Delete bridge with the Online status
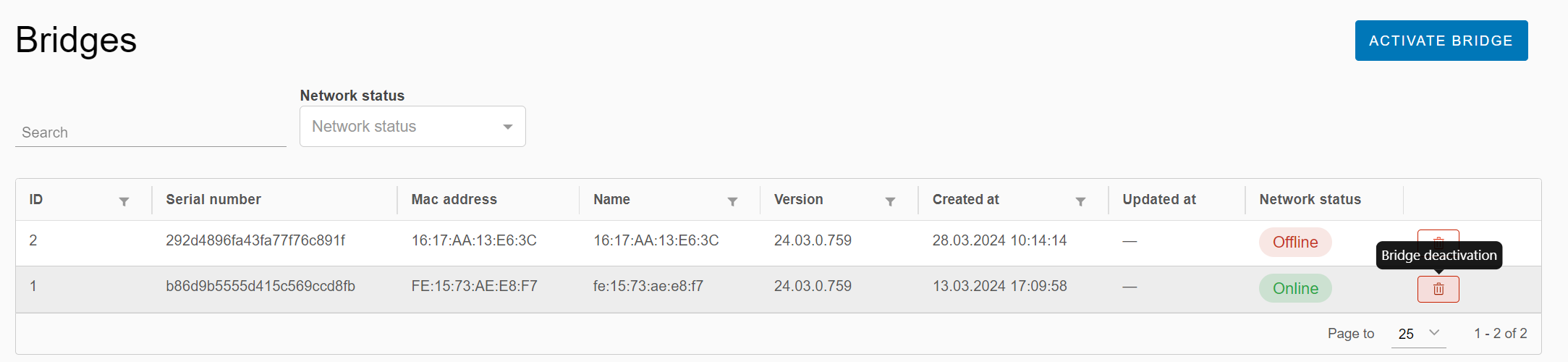The width and height of the screenshot is (1568, 362). [x=1438, y=289]
